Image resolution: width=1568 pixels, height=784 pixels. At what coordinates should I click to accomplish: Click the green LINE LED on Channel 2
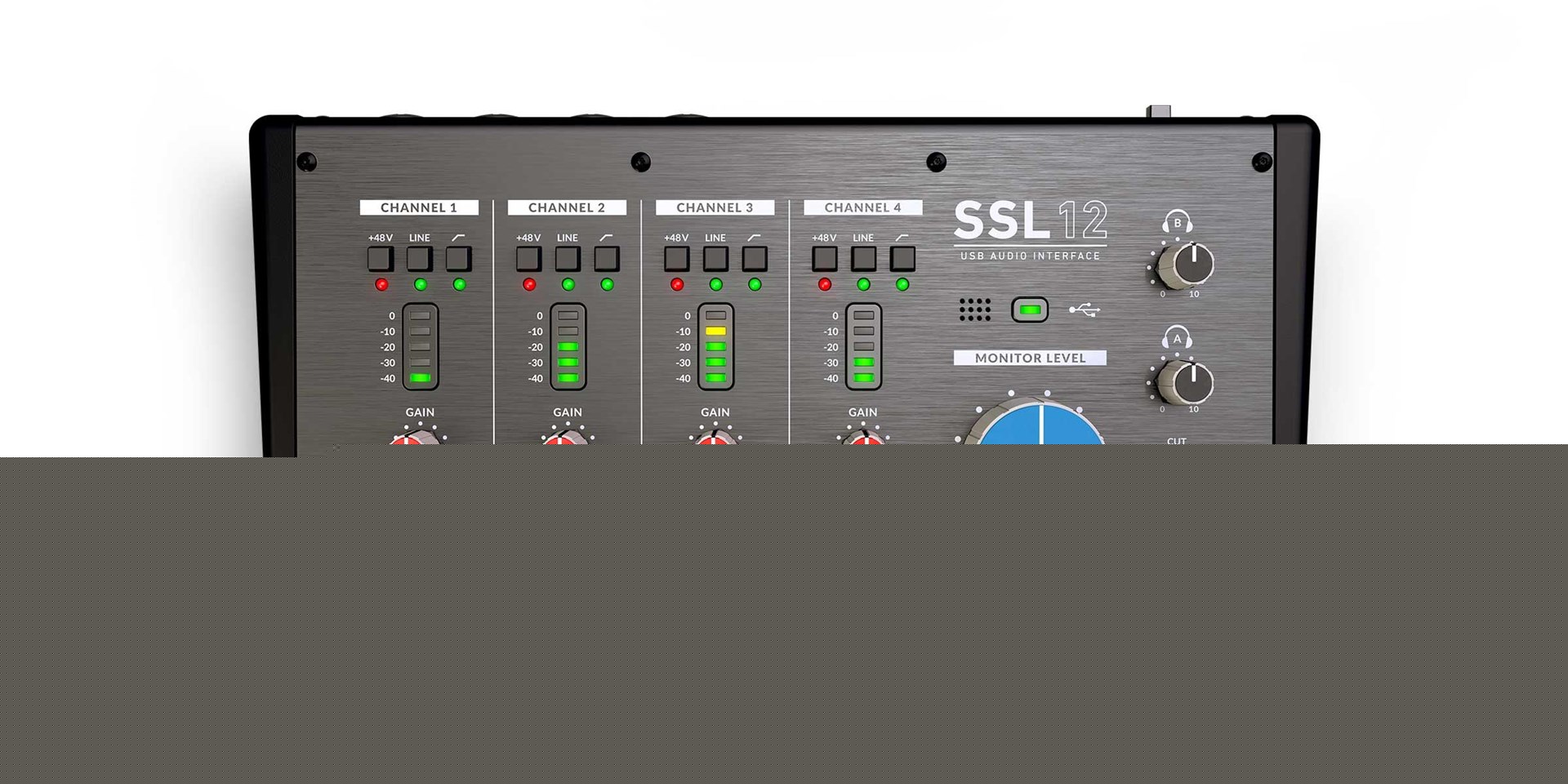tap(568, 284)
